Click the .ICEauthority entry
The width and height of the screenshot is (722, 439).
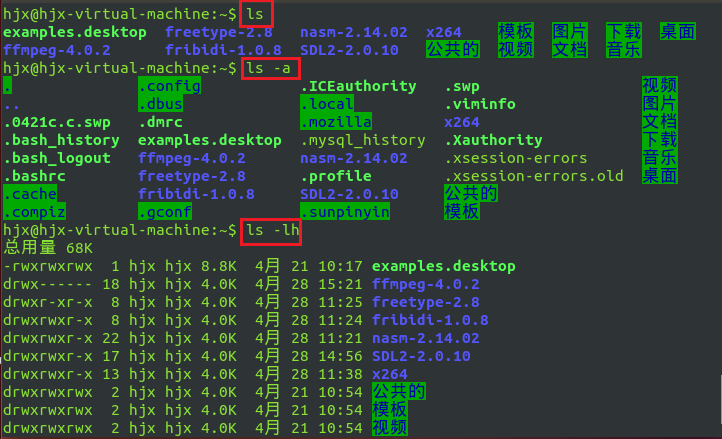pyautogui.click(x=358, y=86)
